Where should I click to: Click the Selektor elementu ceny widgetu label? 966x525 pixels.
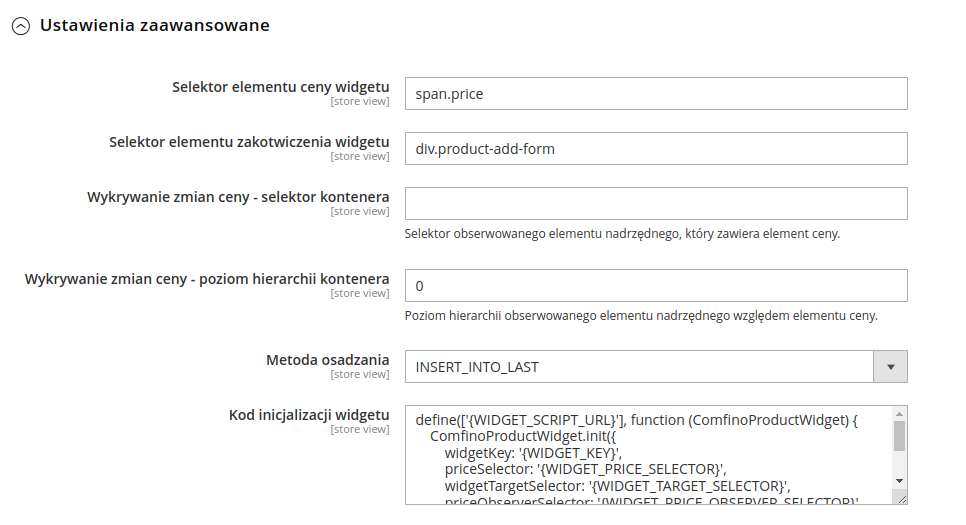pos(281,87)
